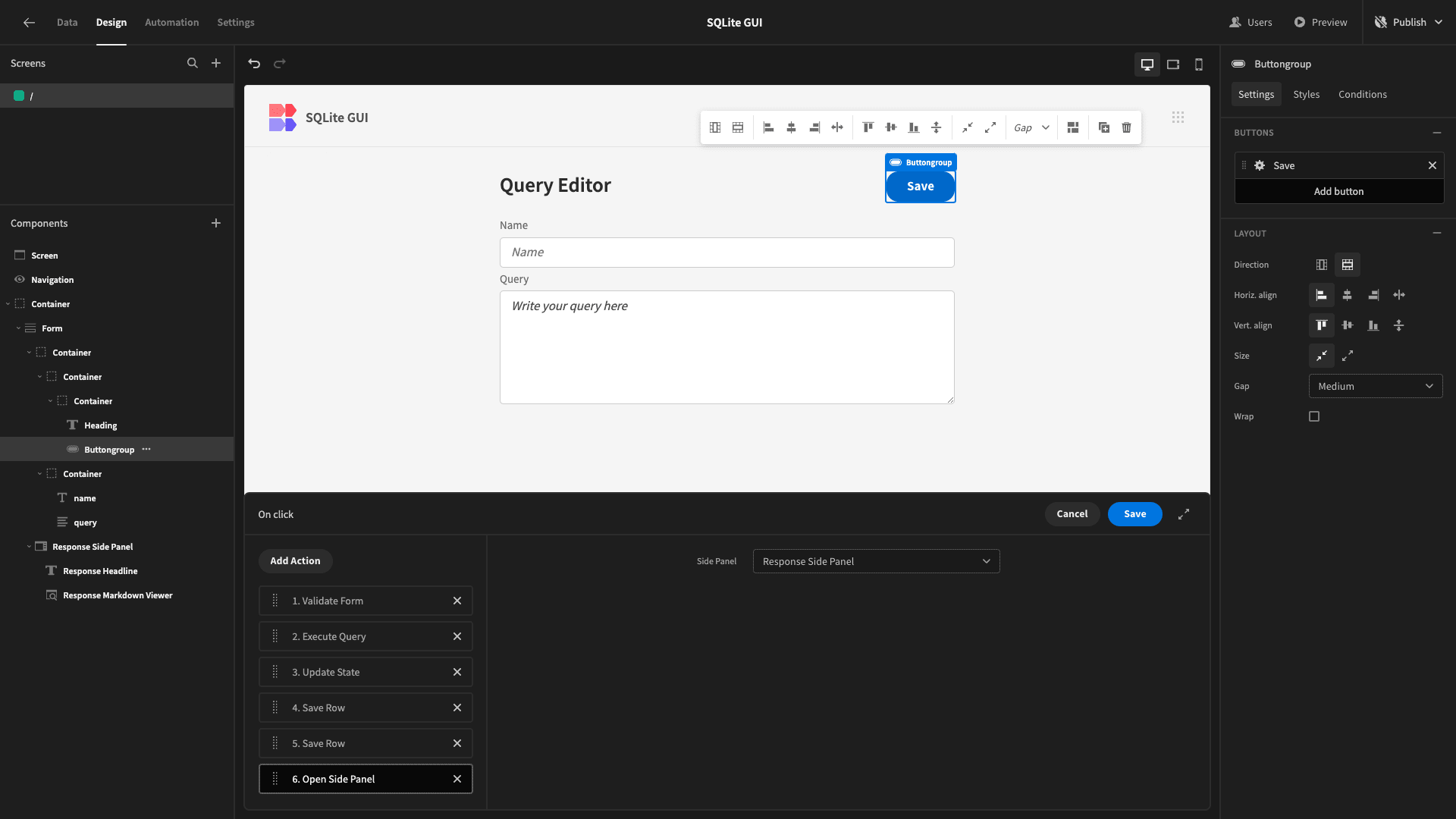Screen dimensions: 1456x819
Task: Go back with the left arrow icon
Action: pos(29,23)
